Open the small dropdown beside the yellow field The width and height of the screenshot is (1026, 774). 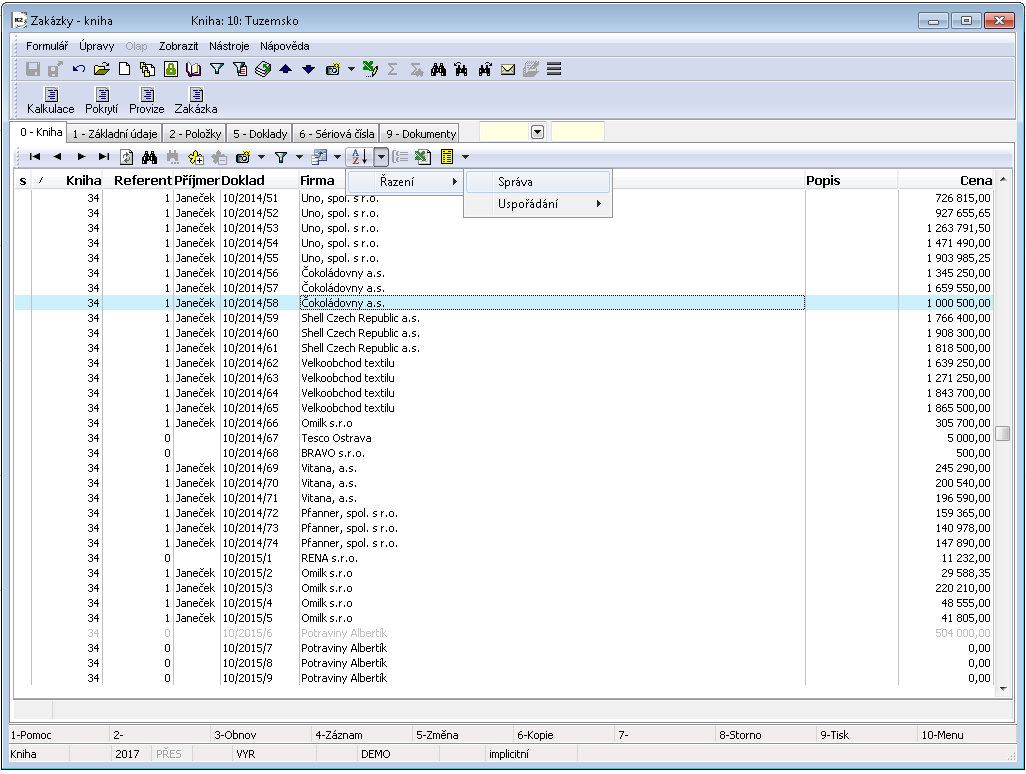pos(537,132)
